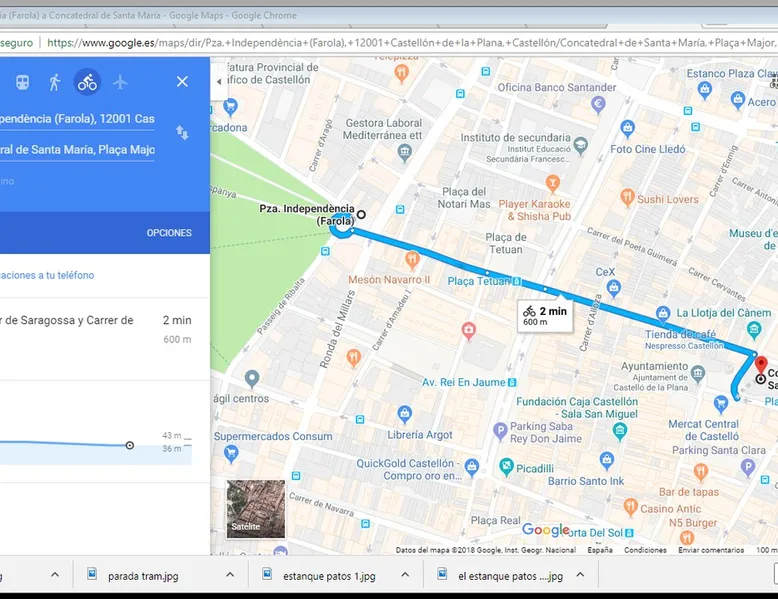
Task: Click the Casino Antic restaurant marker
Action: [x=630, y=507]
